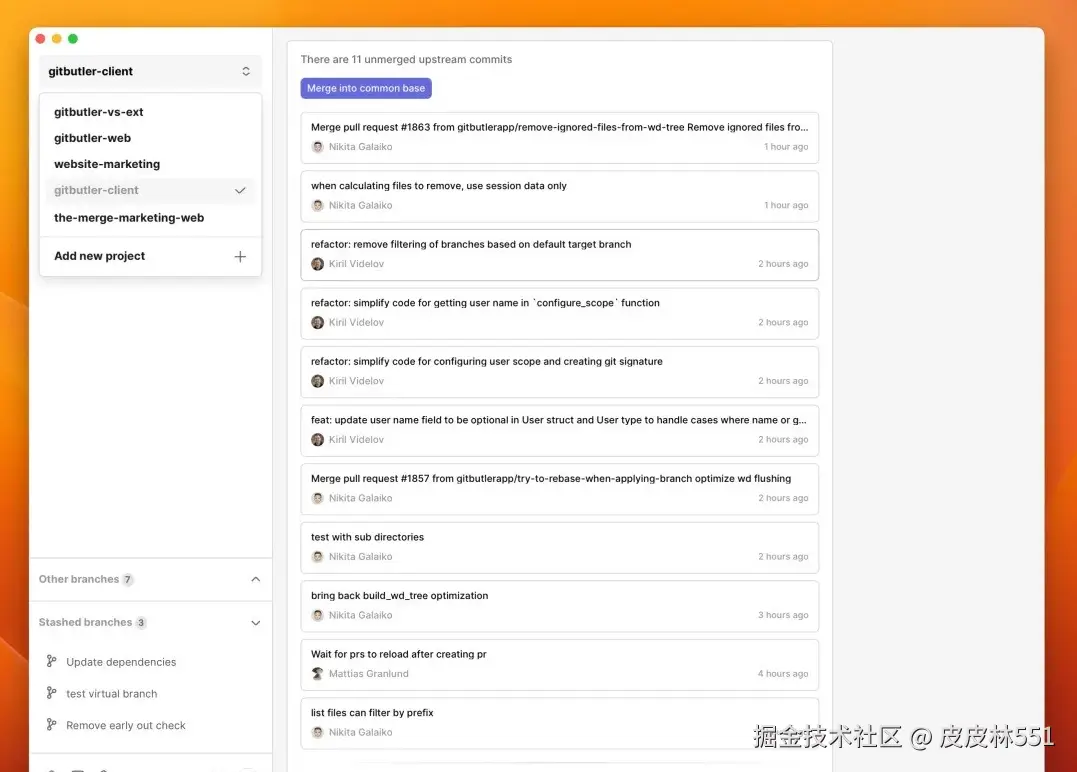
Task: Click the Other branches count badge 7
Action: [128, 580]
